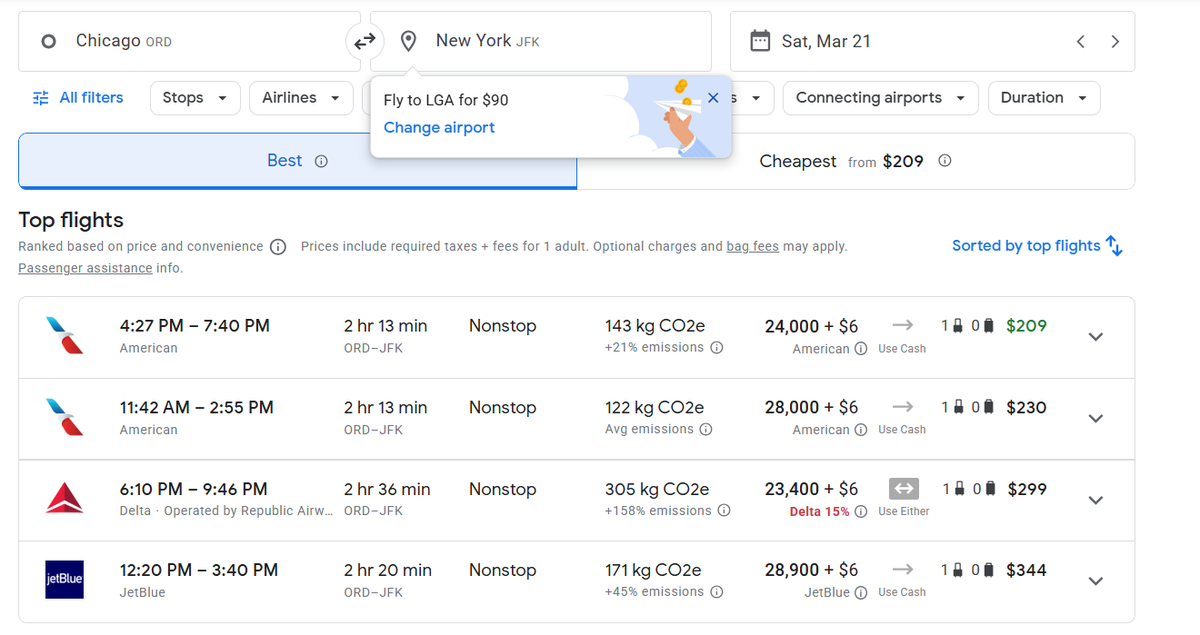Toggle Use Either switch on Delta flight
1200x635 pixels.
903,489
